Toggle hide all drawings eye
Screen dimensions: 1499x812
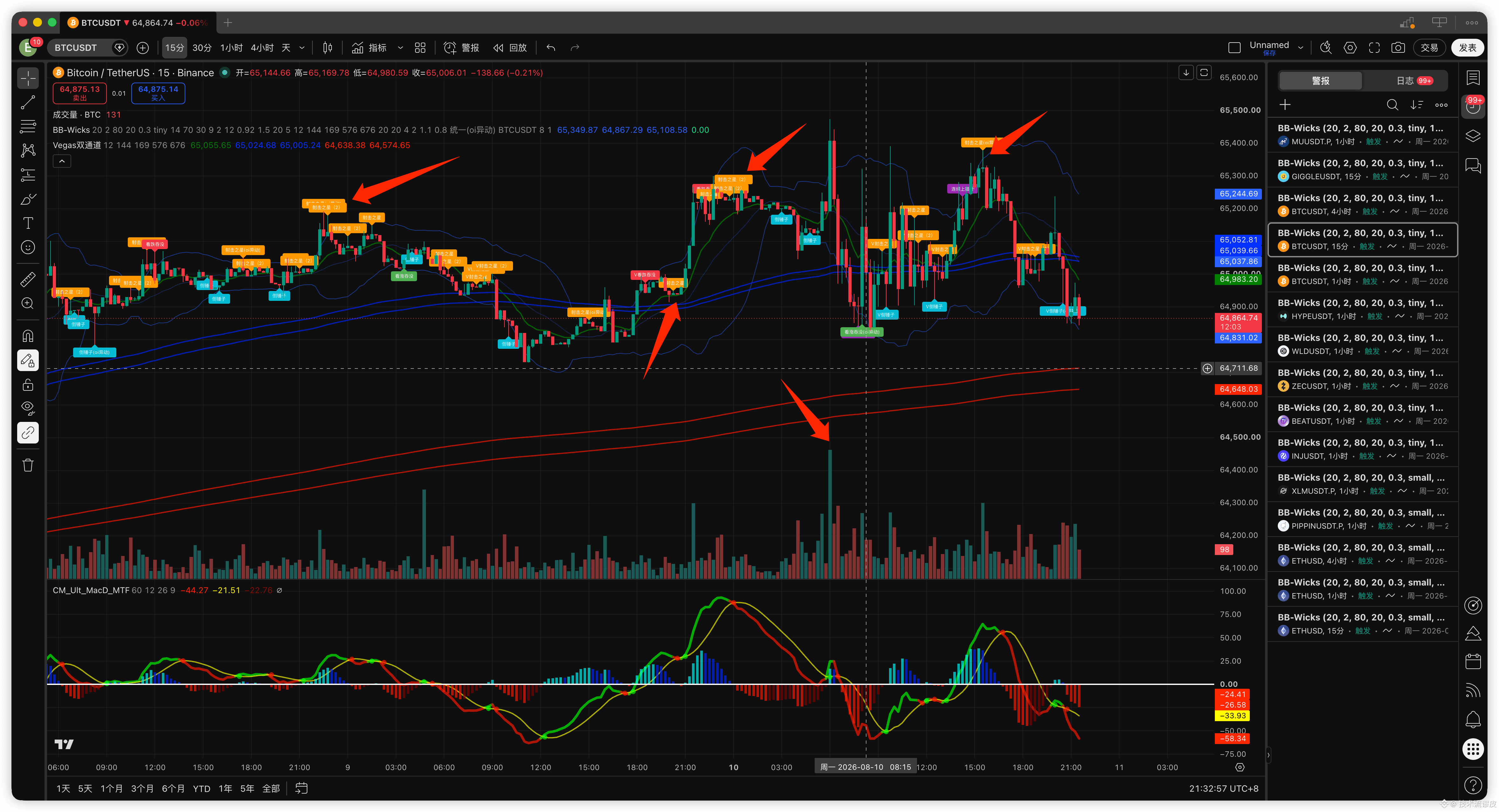click(28, 408)
